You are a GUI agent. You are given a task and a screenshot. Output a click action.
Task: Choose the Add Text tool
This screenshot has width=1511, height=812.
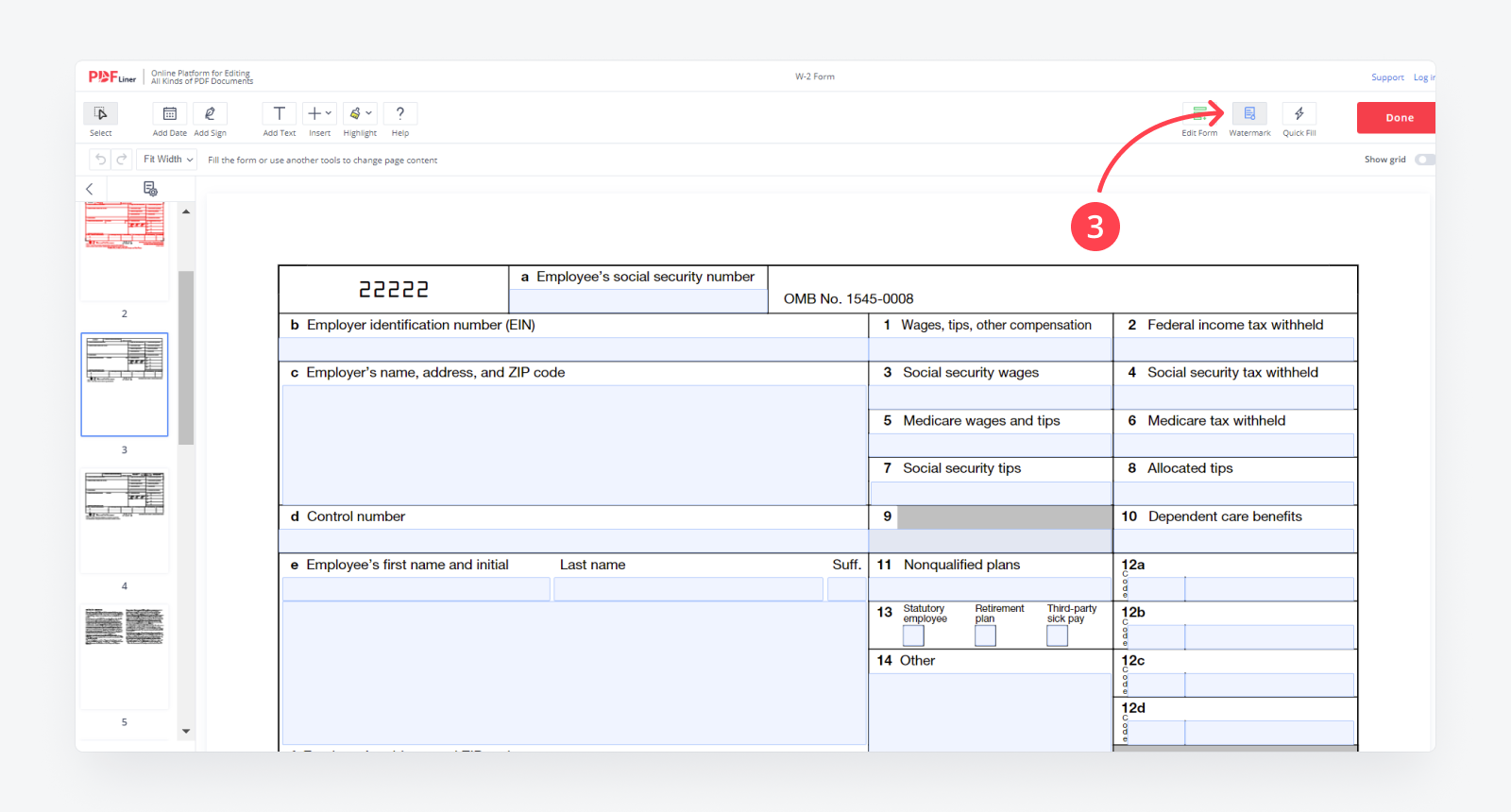point(280,114)
